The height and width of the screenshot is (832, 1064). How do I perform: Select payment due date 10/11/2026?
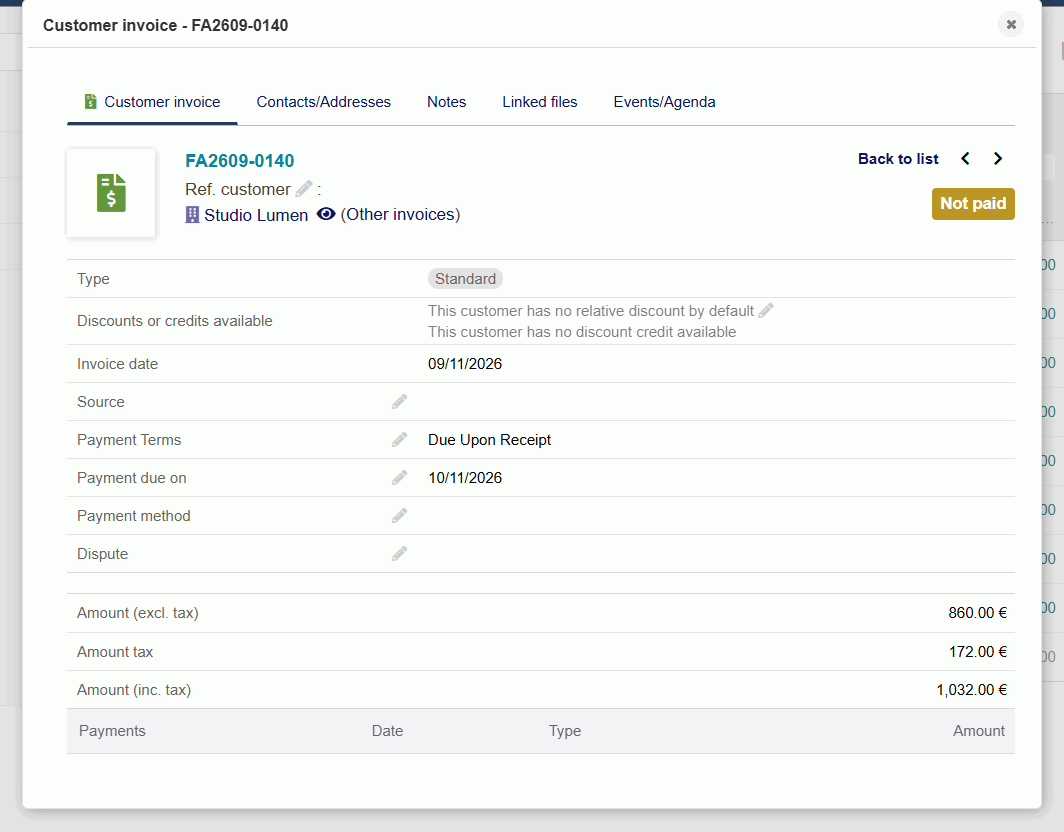465,478
